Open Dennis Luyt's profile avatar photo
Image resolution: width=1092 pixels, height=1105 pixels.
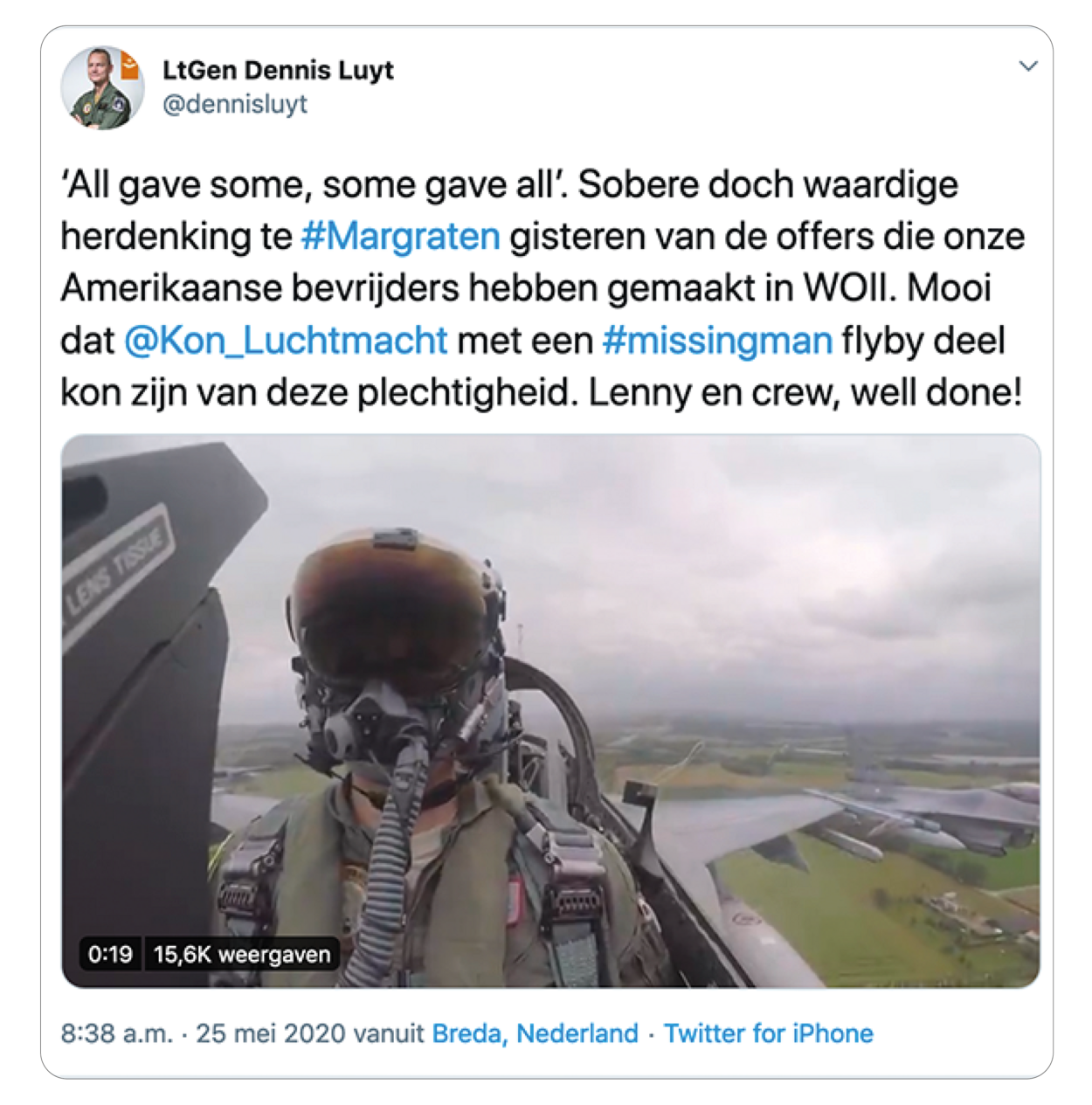pos(101,87)
